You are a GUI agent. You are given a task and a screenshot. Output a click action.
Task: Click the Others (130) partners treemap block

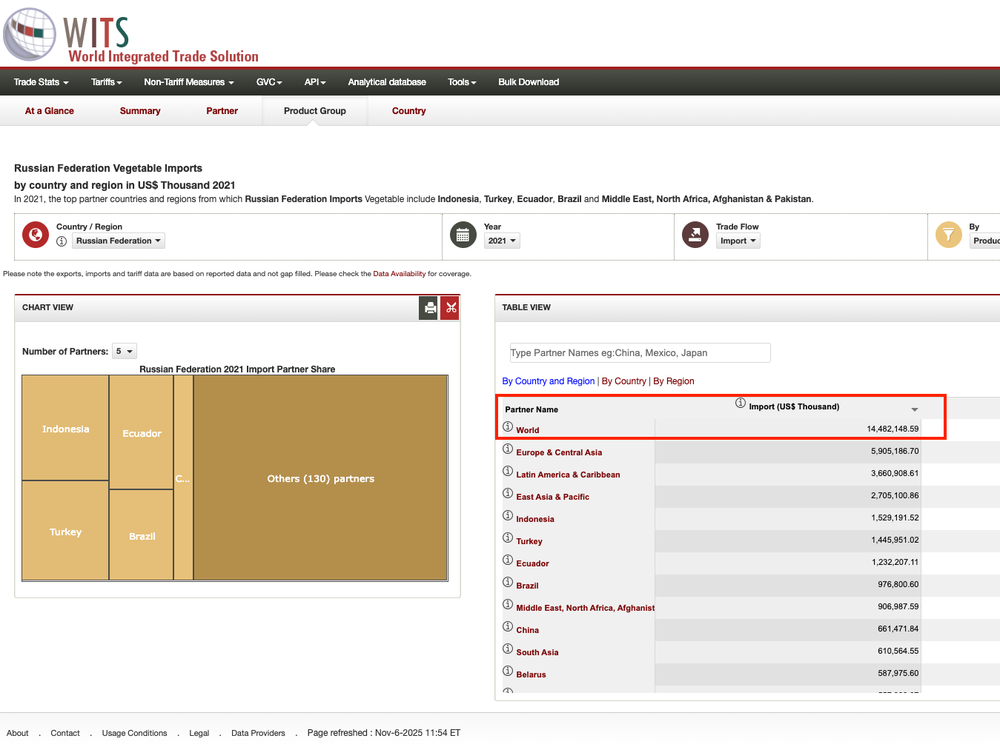pyautogui.click(x=320, y=478)
